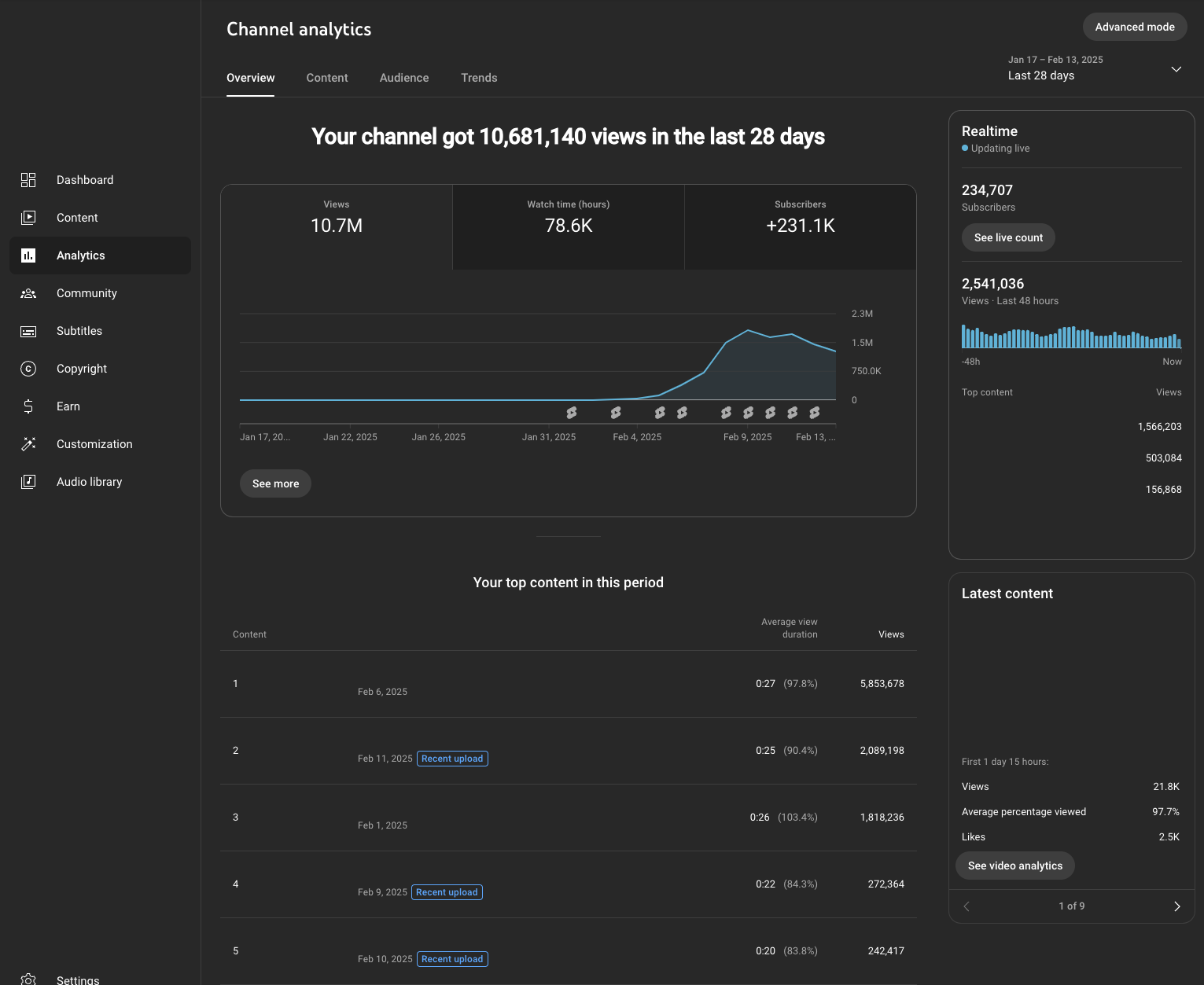Select the Subscribers metric card
Image resolution: width=1204 pixels, height=985 pixels.
click(801, 227)
